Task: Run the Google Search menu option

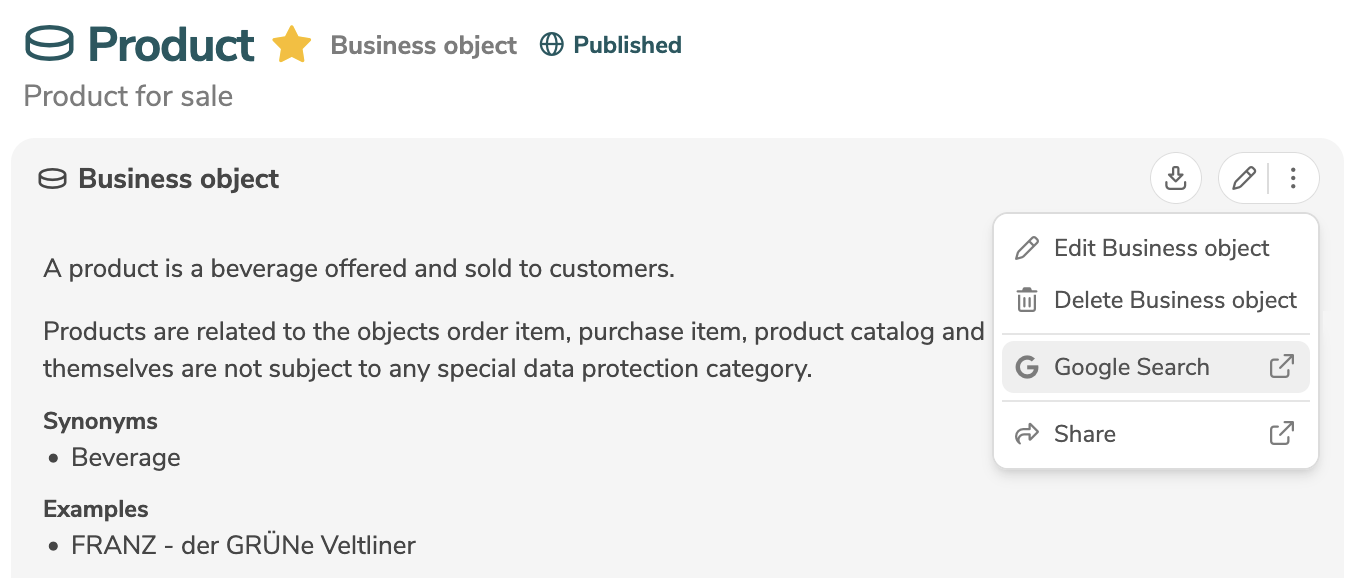Action: pos(1130,367)
